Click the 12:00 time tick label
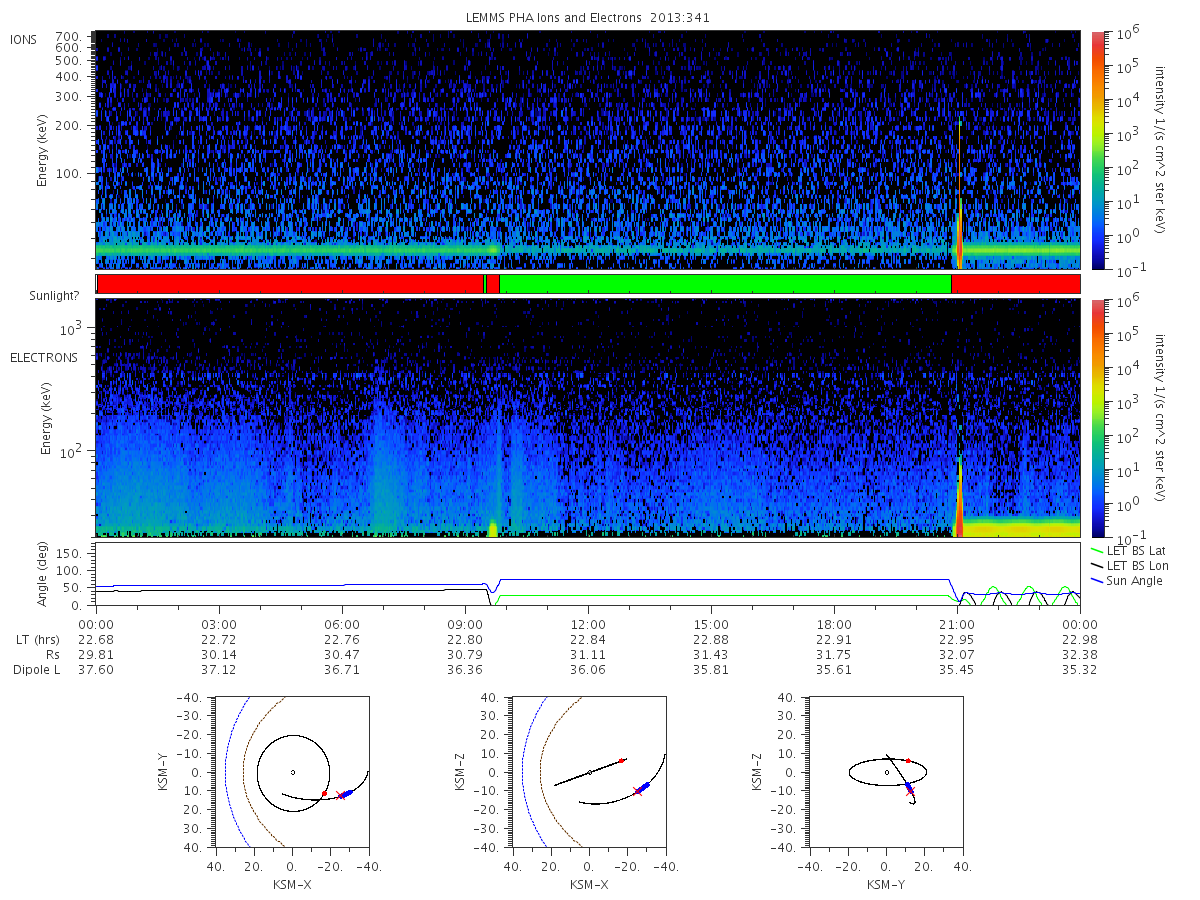 point(588,623)
